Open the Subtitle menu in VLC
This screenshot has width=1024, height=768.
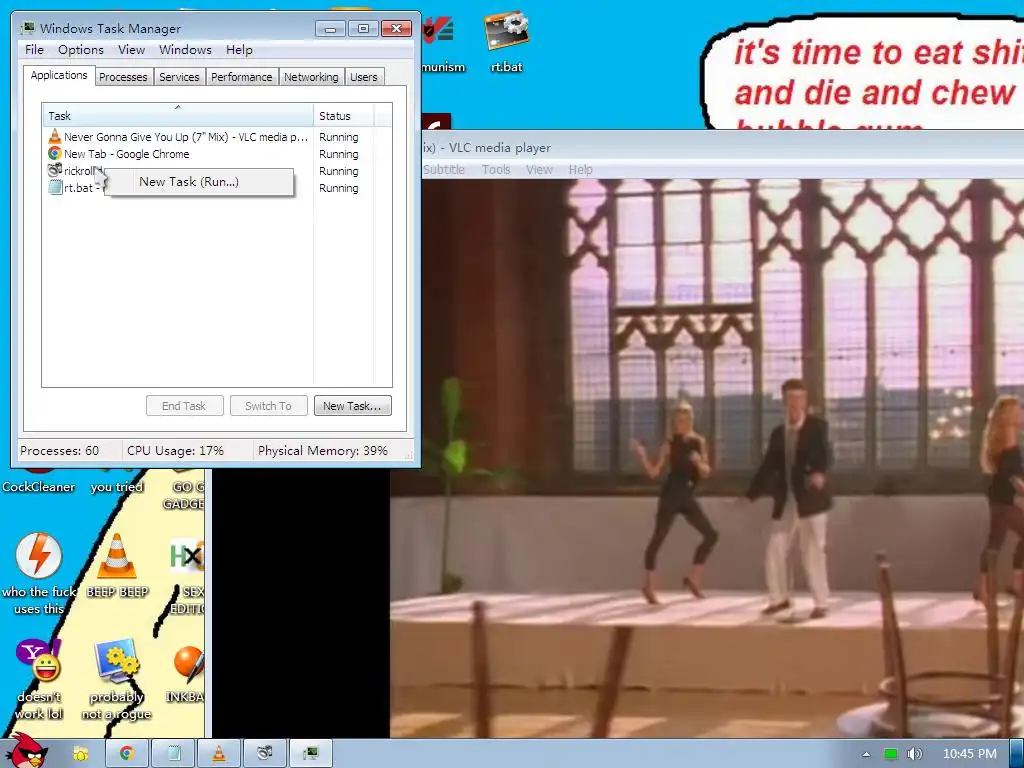443,170
